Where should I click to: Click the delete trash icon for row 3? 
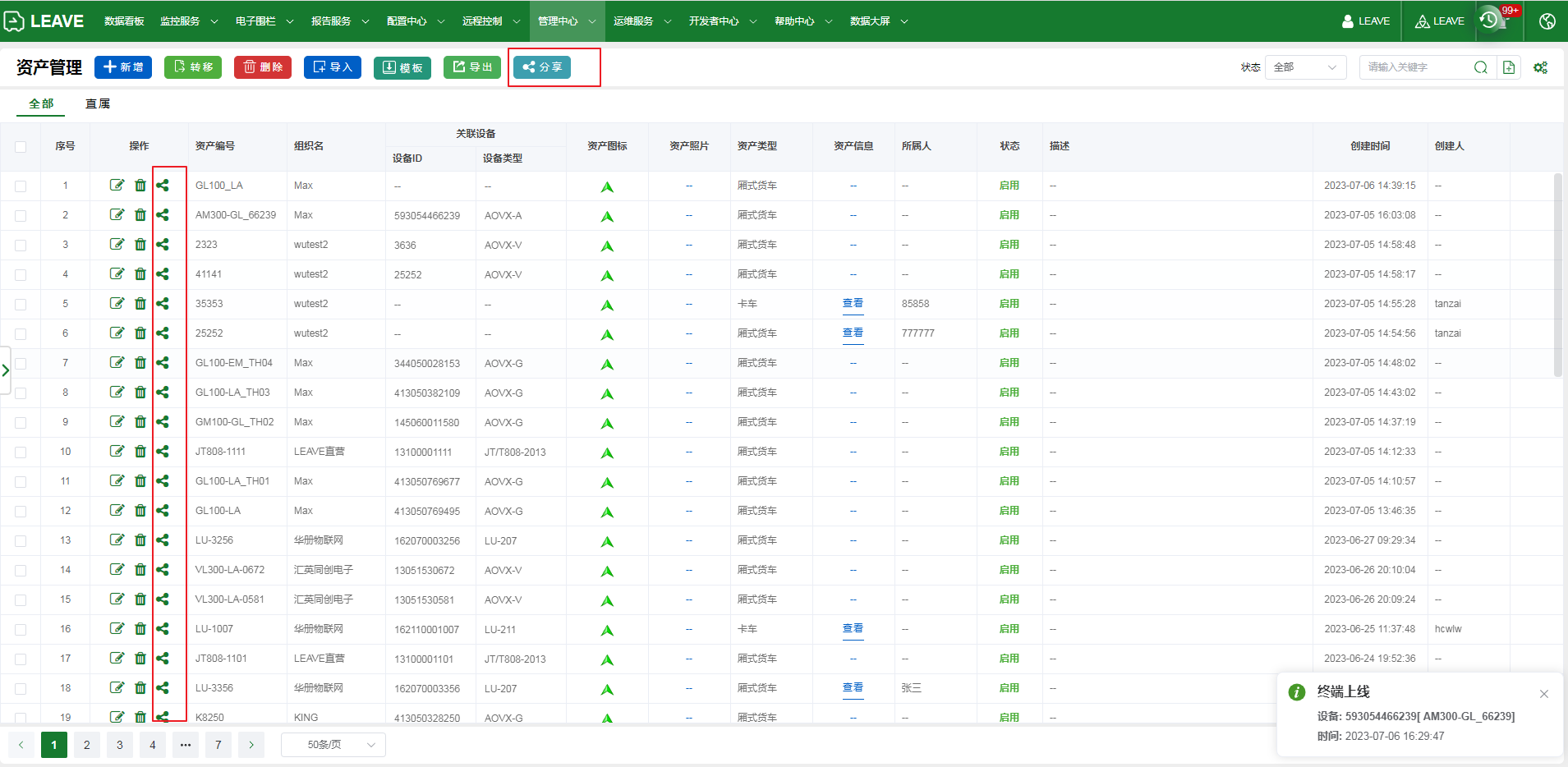pyautogui.click(x=140, y=245)
